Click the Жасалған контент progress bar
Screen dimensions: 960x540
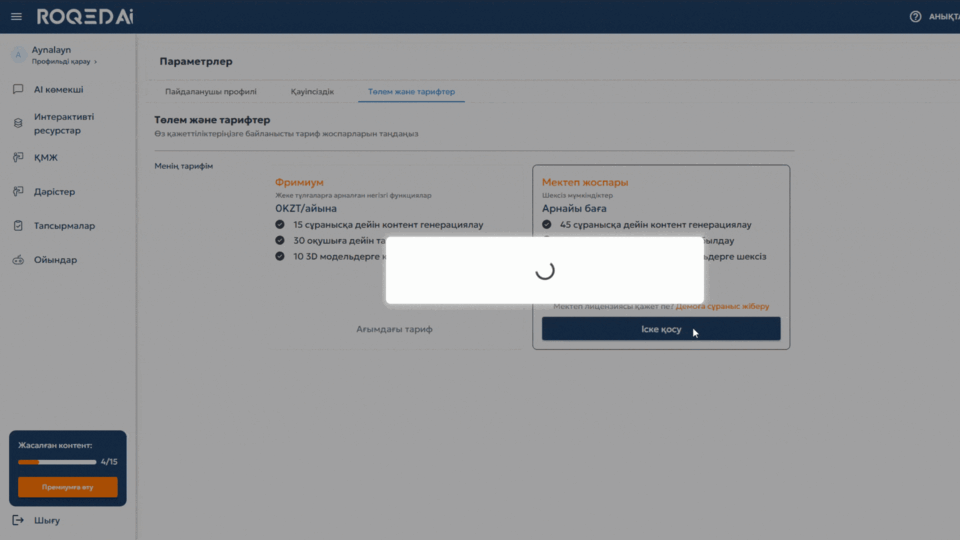(57, 462)
